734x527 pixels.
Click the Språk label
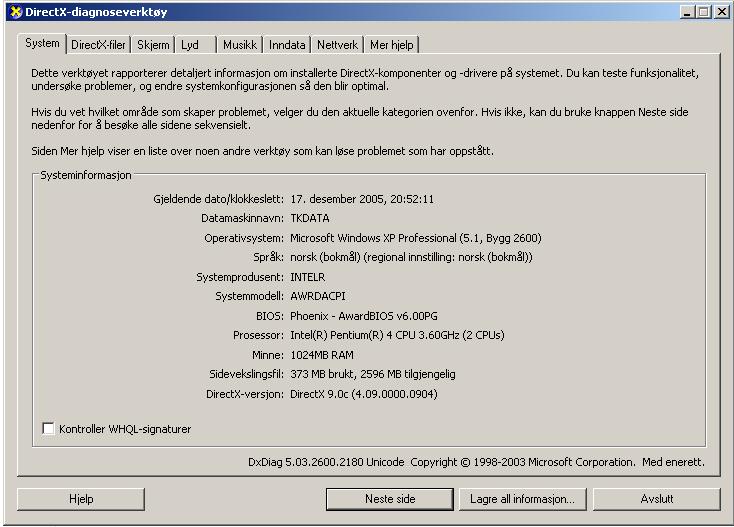click(268, 257)
